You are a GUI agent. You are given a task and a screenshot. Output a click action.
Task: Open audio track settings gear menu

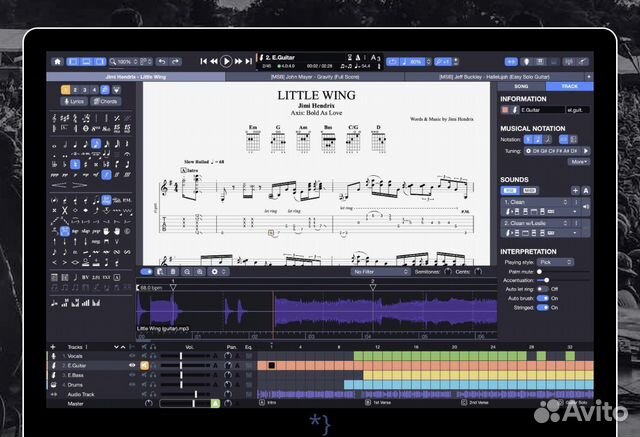tap(217, 272)
